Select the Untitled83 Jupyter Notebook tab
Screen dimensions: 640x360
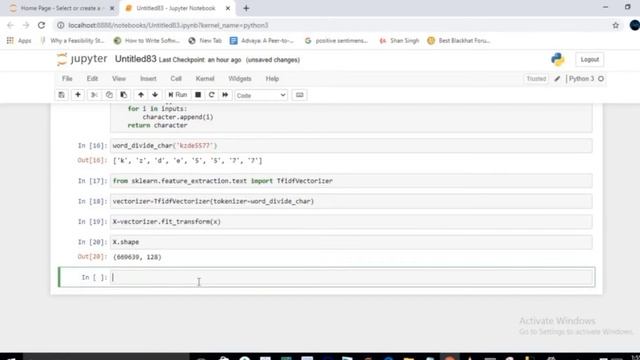(x=176, y=8)
